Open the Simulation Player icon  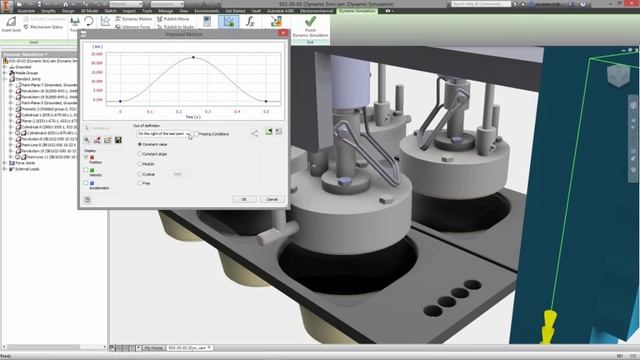coord(207,22)
